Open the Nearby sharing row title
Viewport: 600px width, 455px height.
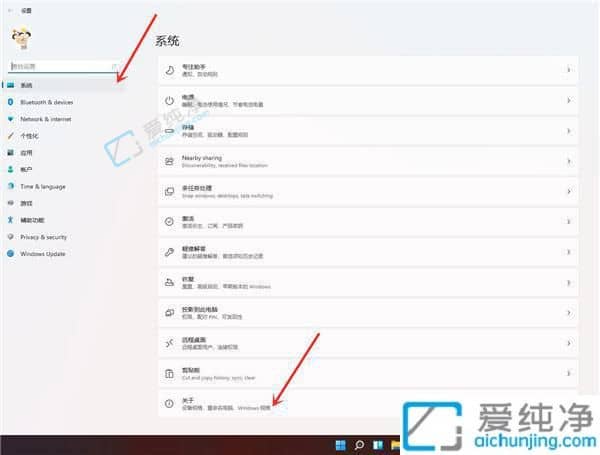(x=202, y=158)
